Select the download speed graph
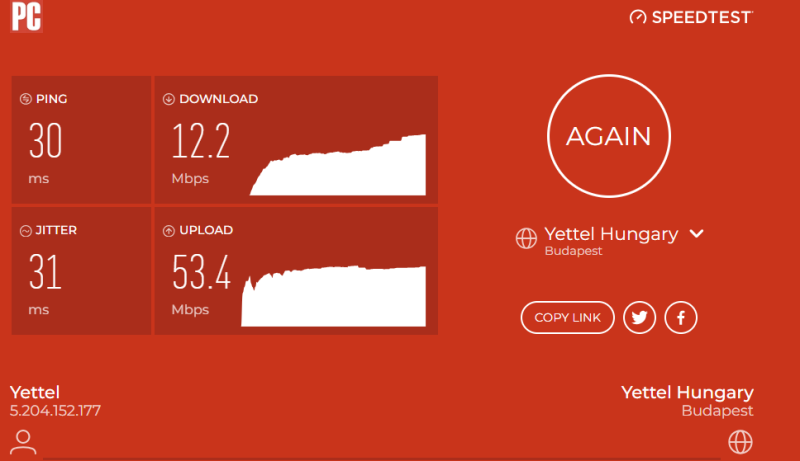The height and width of the screenshot is (461, 800). pyautogui.click(x=338, y=165)
